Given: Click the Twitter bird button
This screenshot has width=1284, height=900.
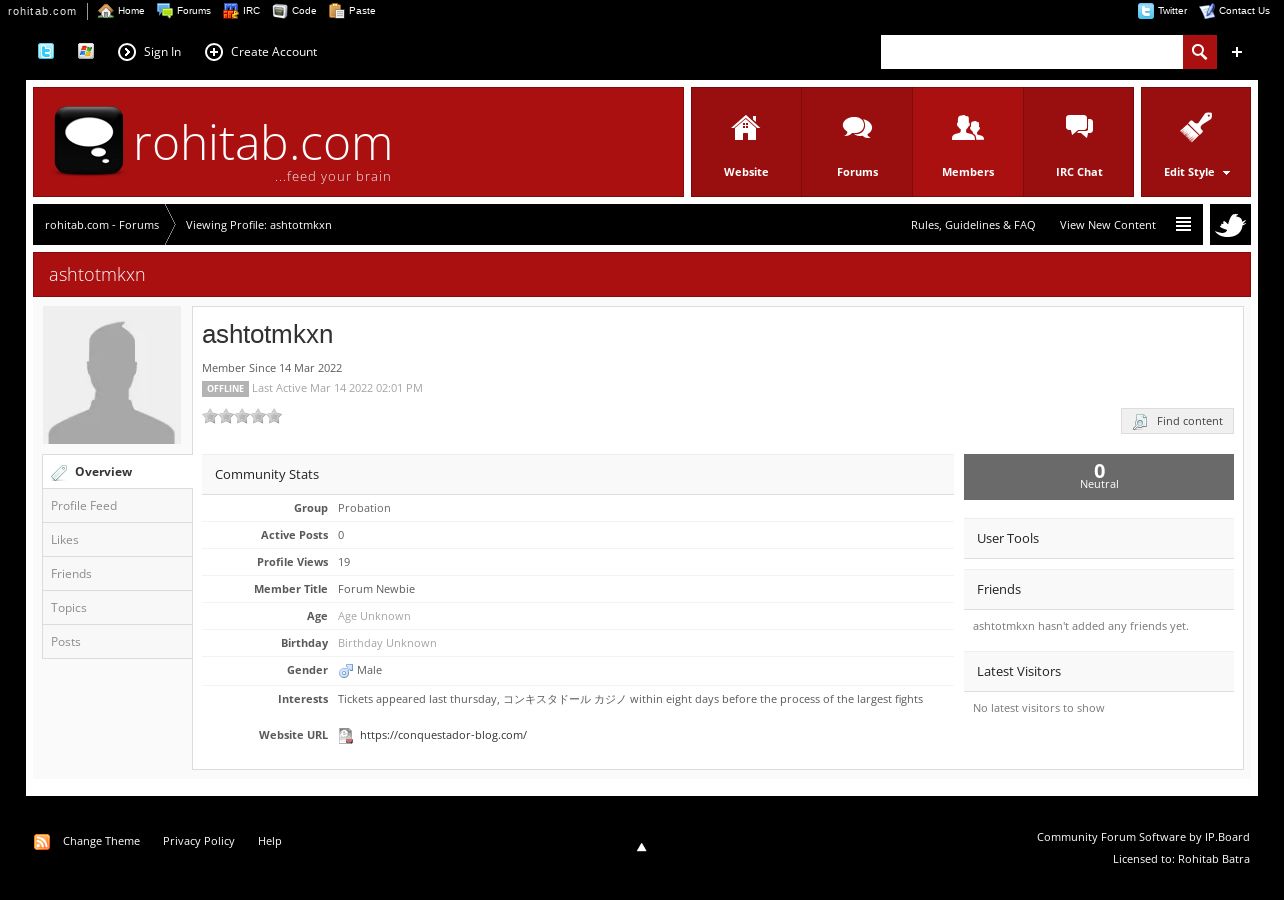Looking at the screenshot, I should (x=1230, y=225).
